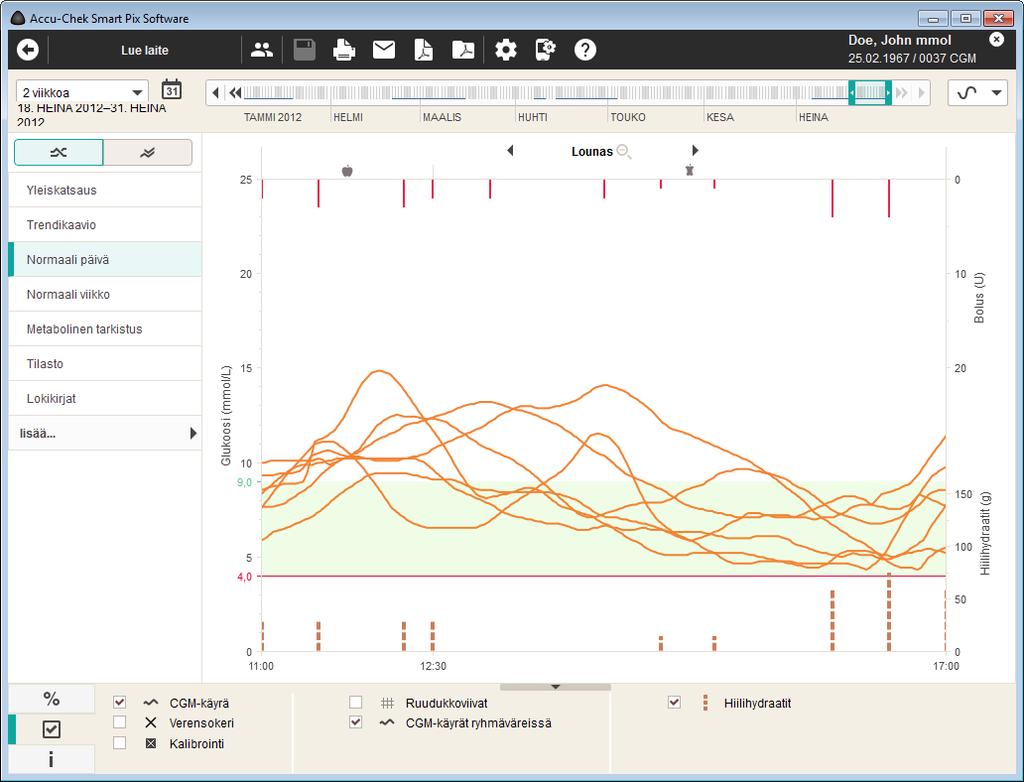Step timeline forward one arrow
The image size is (1024, 782).
[x=921, y=93]
